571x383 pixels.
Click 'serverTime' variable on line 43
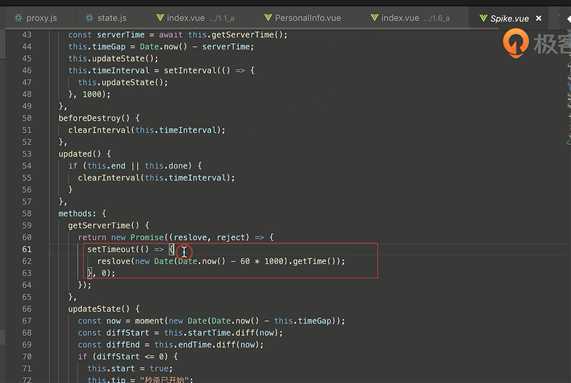pos(121,35)
